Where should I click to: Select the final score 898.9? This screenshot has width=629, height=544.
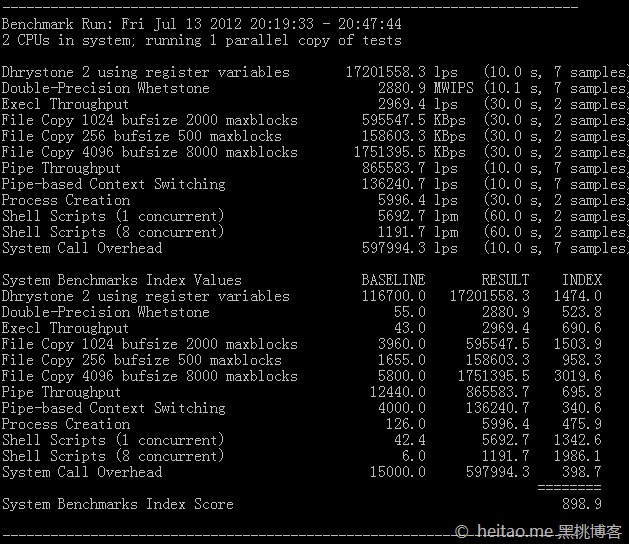(x=581, y=504)
